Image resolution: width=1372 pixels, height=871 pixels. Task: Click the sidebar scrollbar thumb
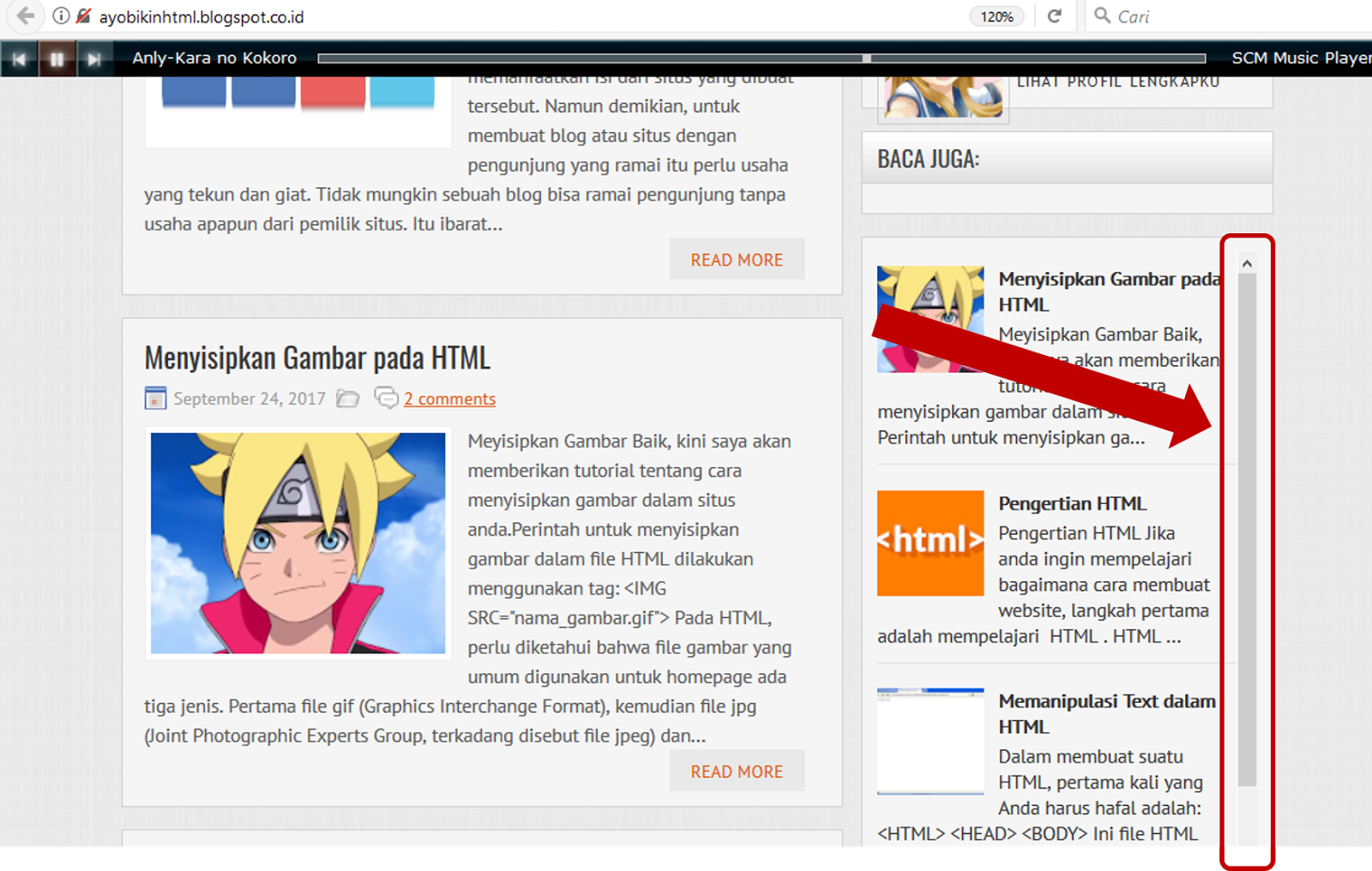point(1247,529)
